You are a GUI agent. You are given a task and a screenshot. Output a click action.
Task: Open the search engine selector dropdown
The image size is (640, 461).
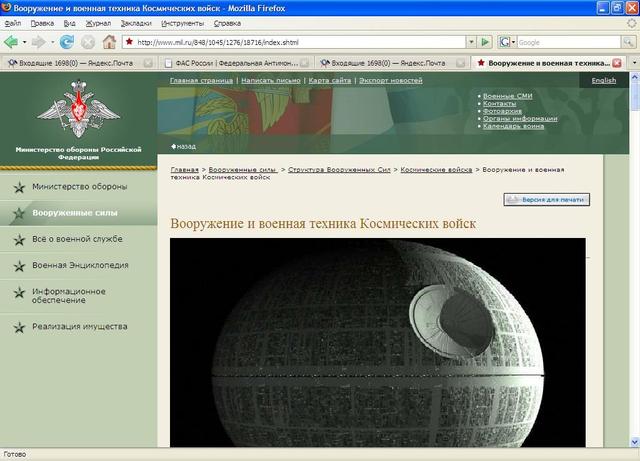coord(513,42)
